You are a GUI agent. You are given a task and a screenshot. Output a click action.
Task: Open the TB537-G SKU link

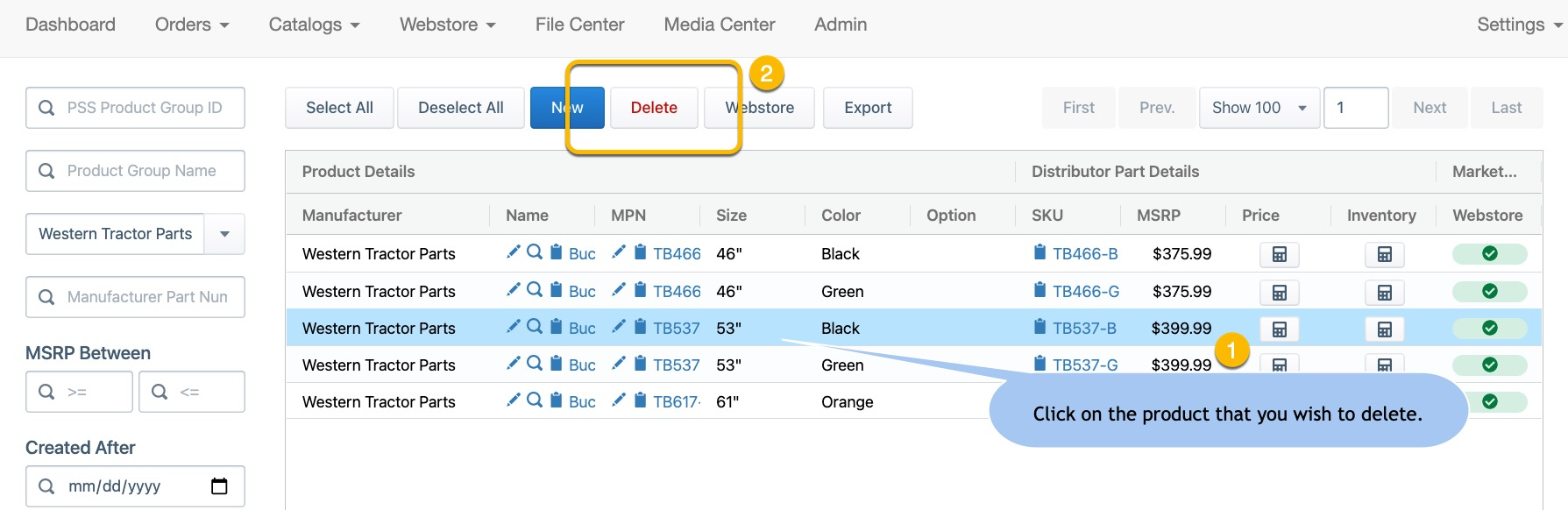coord(1085,365)
